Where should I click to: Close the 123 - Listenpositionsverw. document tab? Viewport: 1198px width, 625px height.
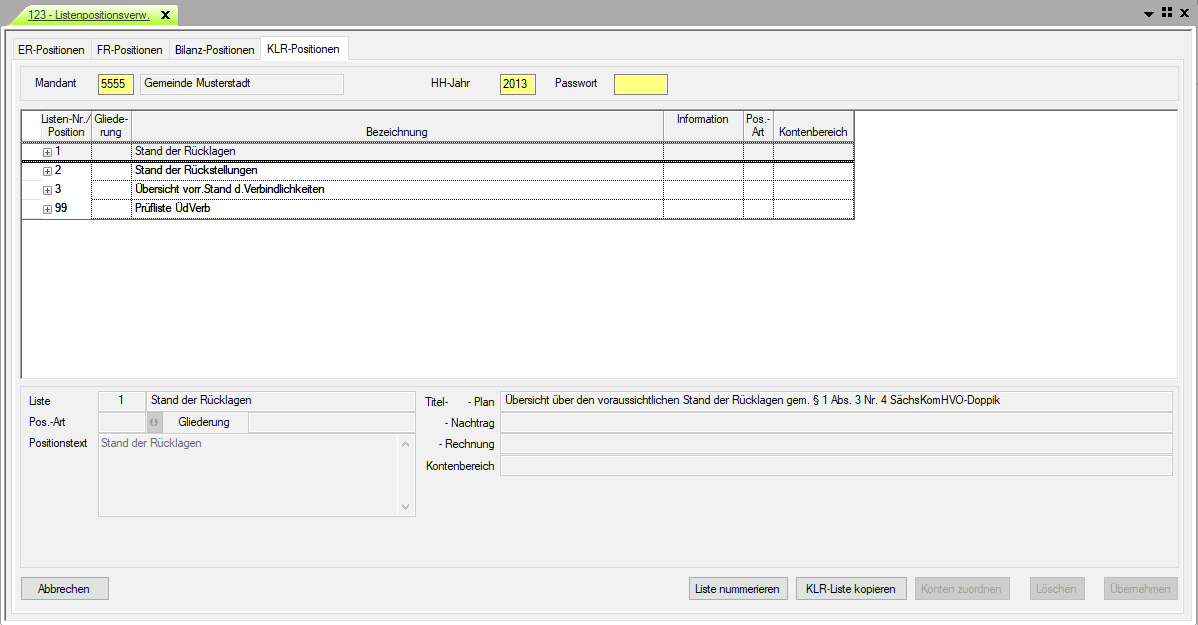(165, 15)
